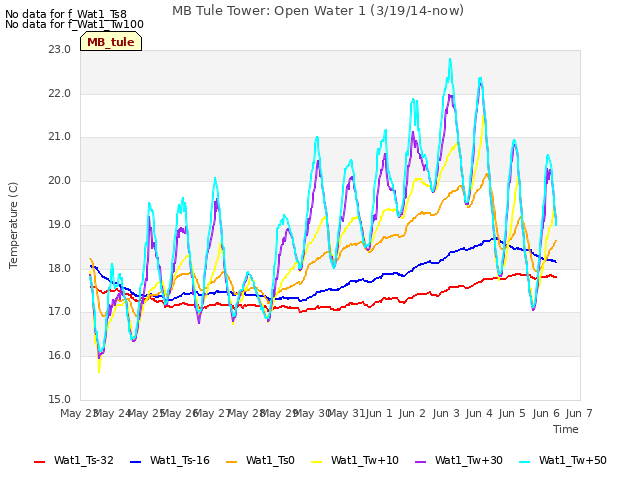Click the cyan Wat1_Tw+50 legend swatch
The height and width of the screenshot is (480, 640).
pos(524,462)
